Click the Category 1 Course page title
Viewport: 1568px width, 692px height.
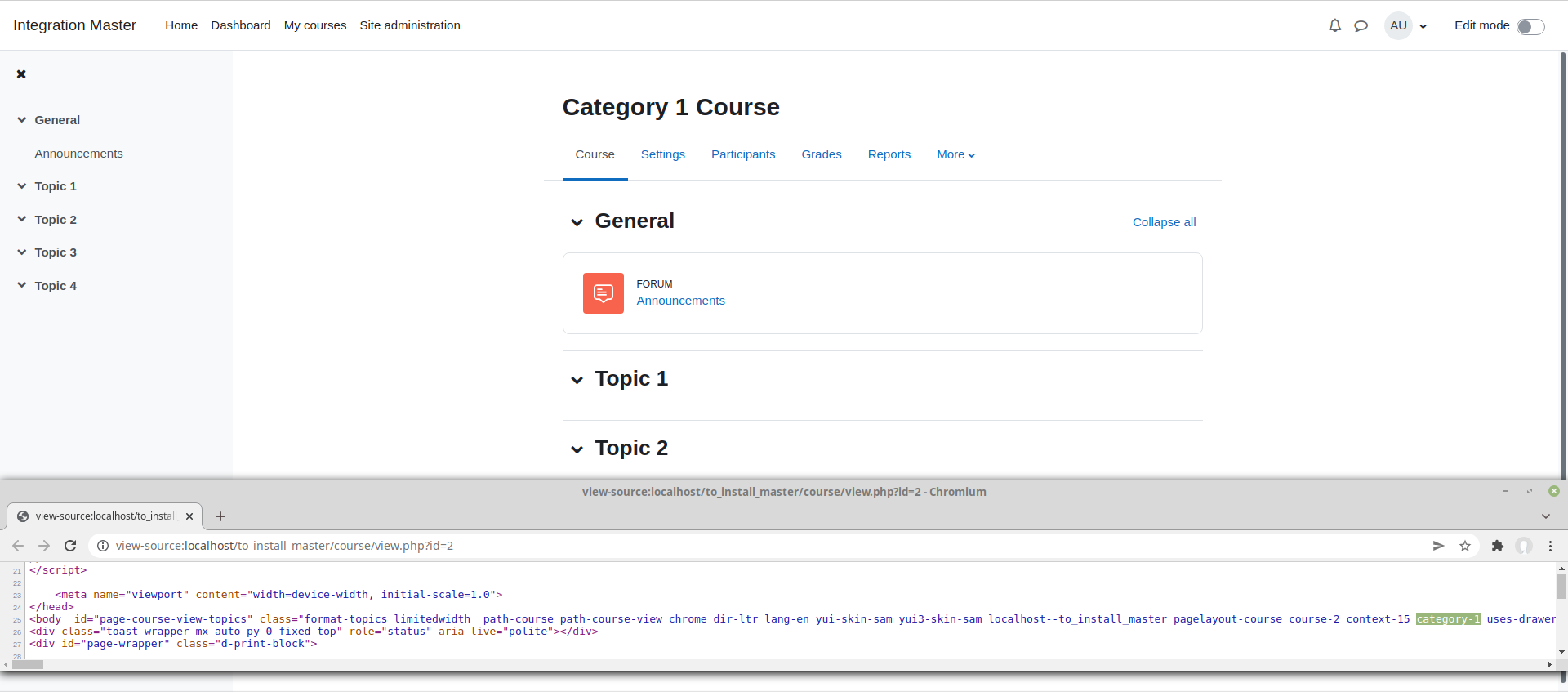[x=670, y=107]
